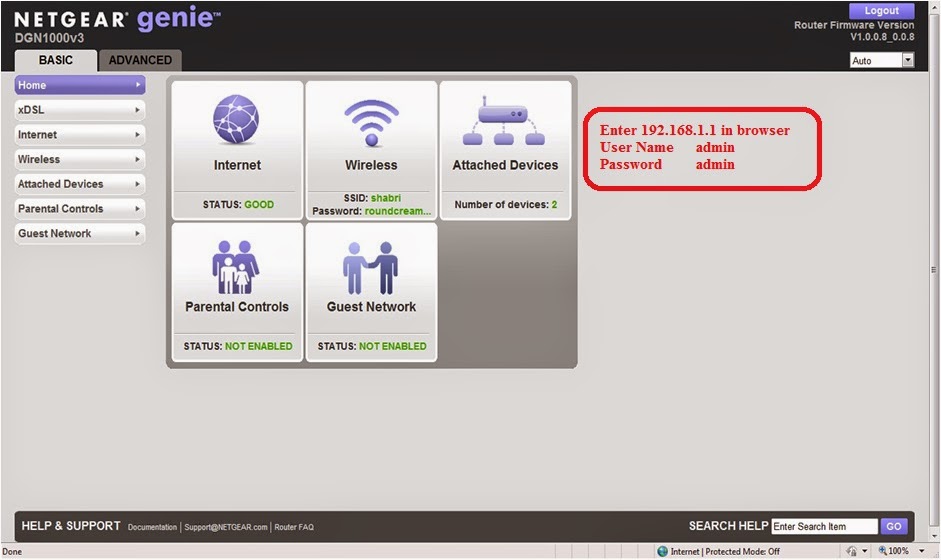The width and height of the screenshot is (941, 560).
Task: Click the SSID shabri text
Action: 372,198
